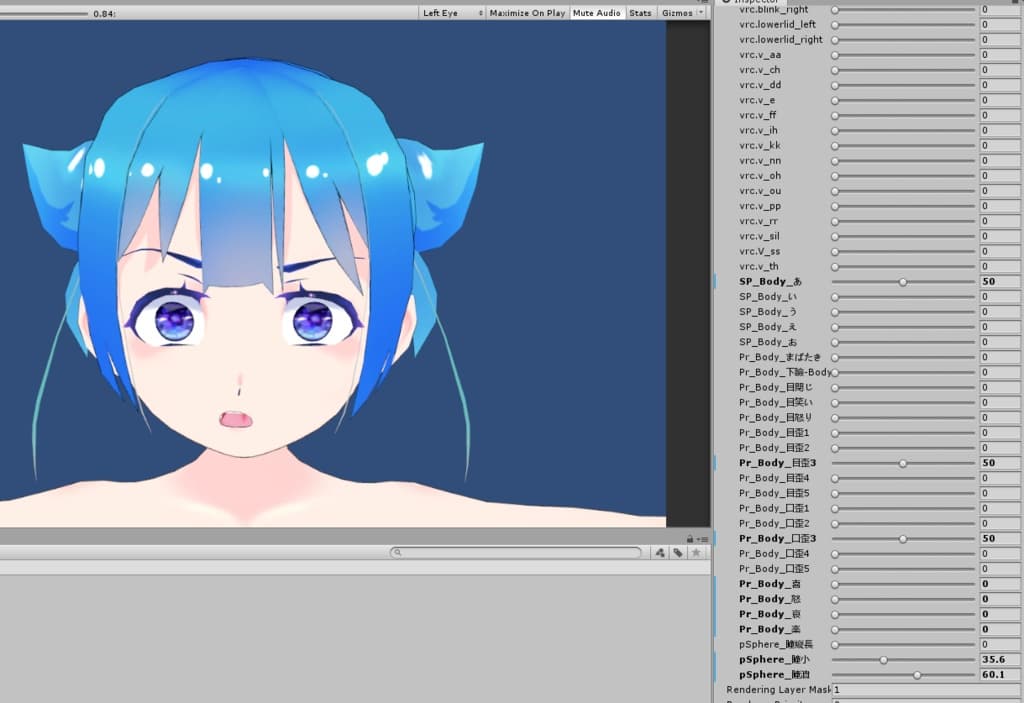This screenshot has width=1024, height=703.
Task: Click the vrc.v_aa blendshape slider
Action: coord(904,55)
